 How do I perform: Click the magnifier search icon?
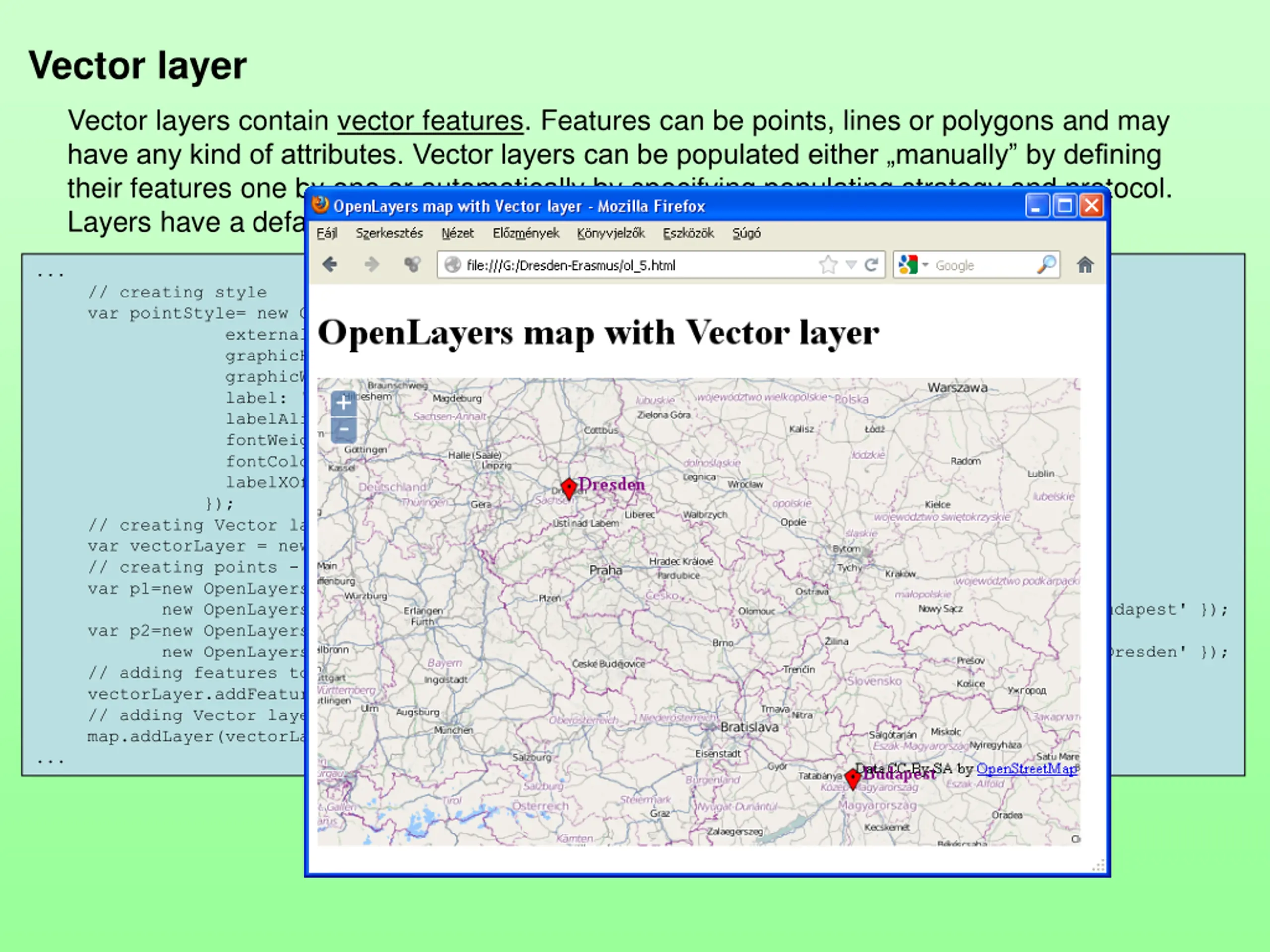1046,265
